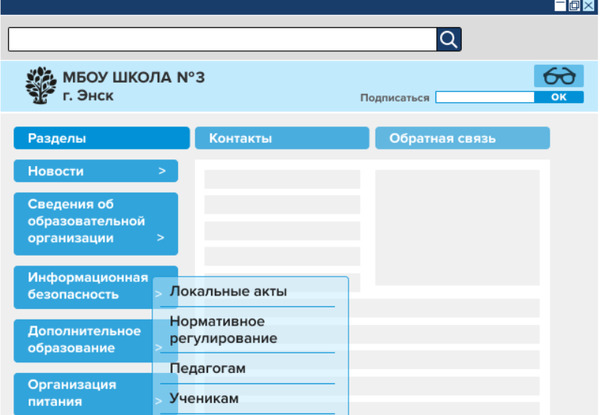Restore the window using the maximize icon
The width and height of the screenshot is (600, 415).
click(574, 6)
